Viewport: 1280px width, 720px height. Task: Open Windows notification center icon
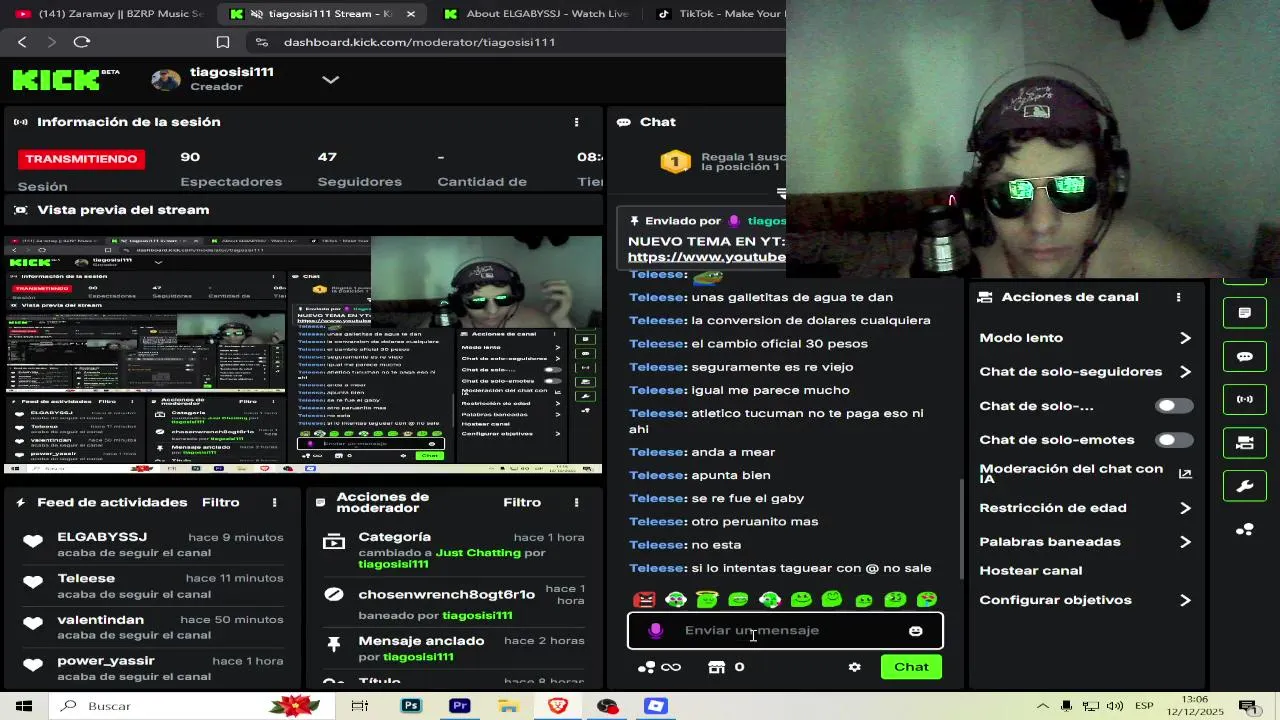coord(1248,706)
